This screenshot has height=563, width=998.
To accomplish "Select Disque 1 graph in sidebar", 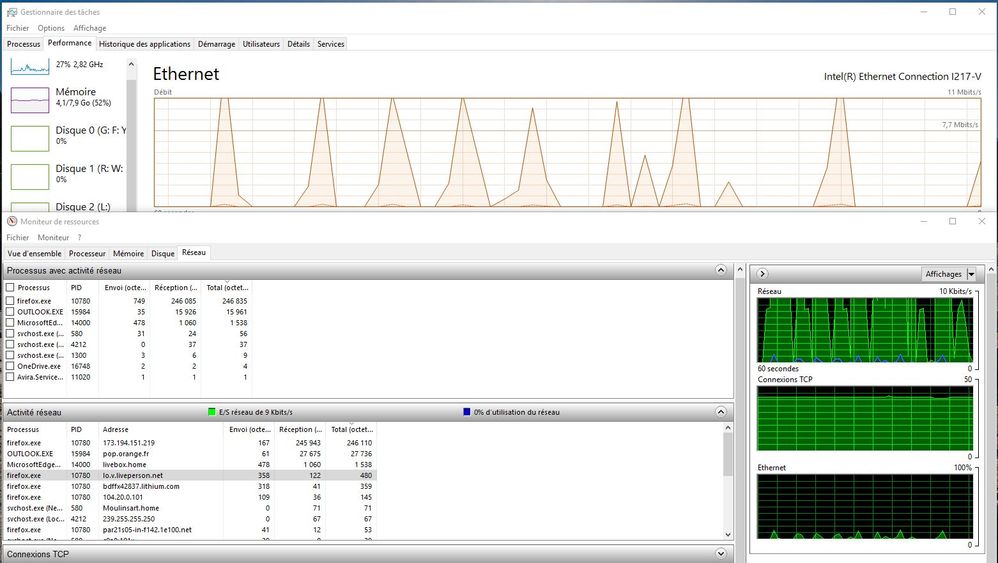I will coord(30,176).
